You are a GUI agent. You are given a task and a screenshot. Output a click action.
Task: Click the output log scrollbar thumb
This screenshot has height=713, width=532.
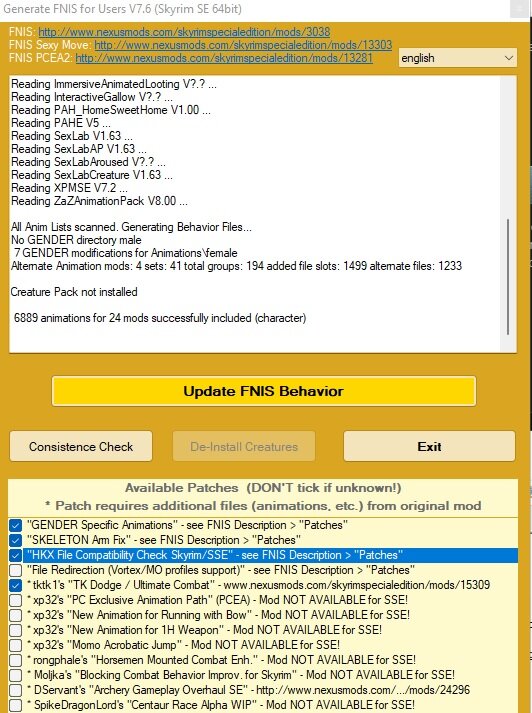pyautogui.click(x=508, y=277)
